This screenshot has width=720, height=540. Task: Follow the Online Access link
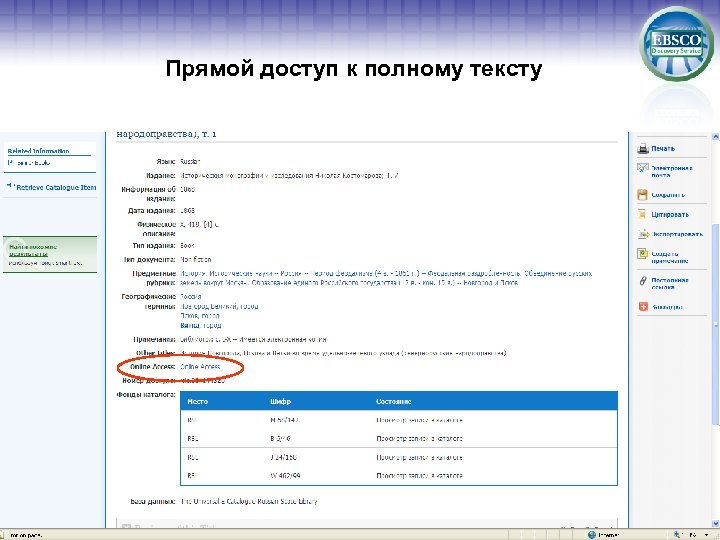click(200, 366)
